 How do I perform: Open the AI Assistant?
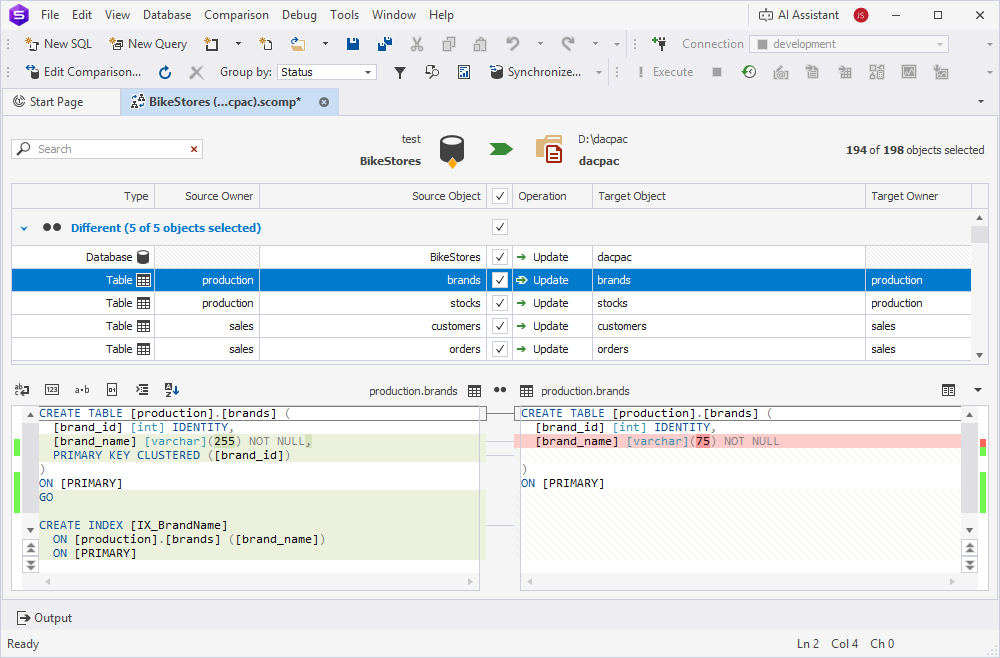point(799,15)
